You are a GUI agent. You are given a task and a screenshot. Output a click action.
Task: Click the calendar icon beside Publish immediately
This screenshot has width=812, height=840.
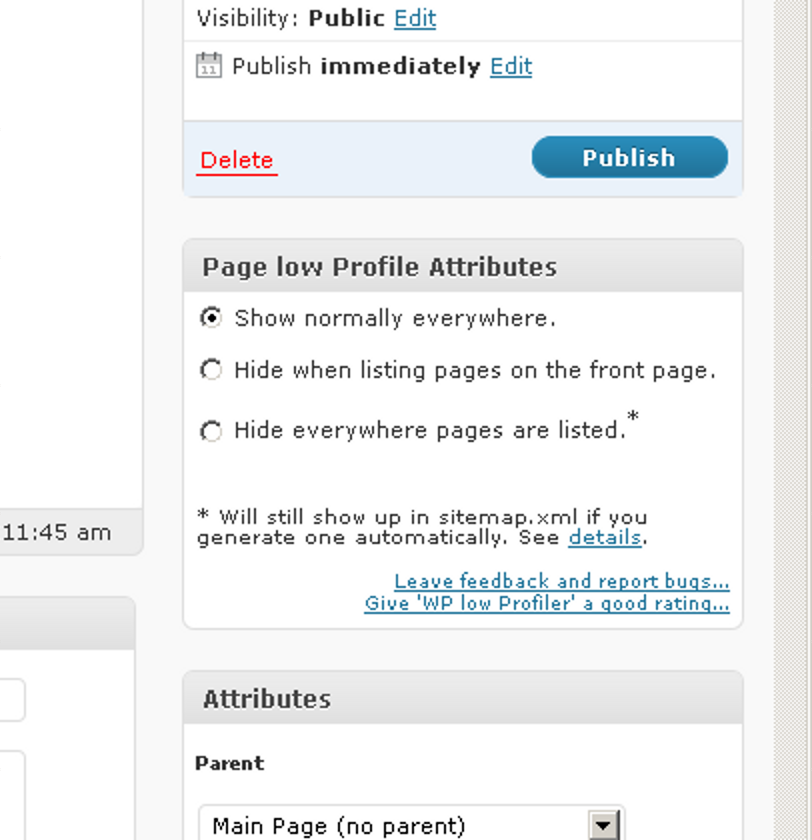tap(208, 65)
